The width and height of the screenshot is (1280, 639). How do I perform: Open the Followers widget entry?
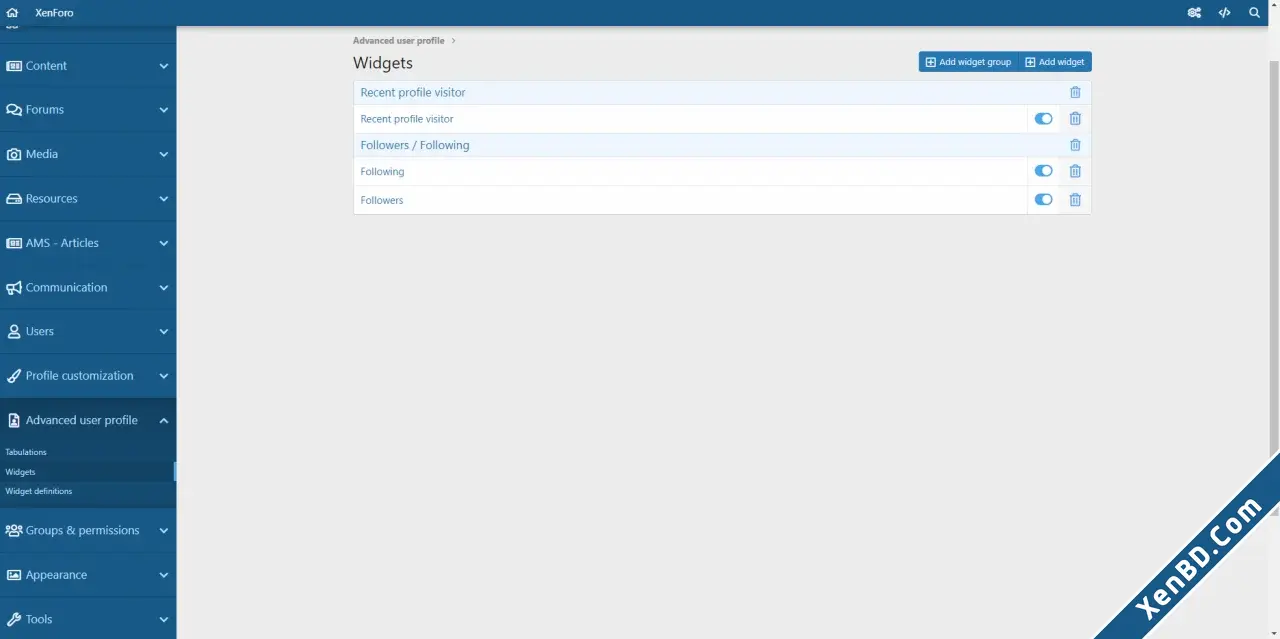coord(382,200)
